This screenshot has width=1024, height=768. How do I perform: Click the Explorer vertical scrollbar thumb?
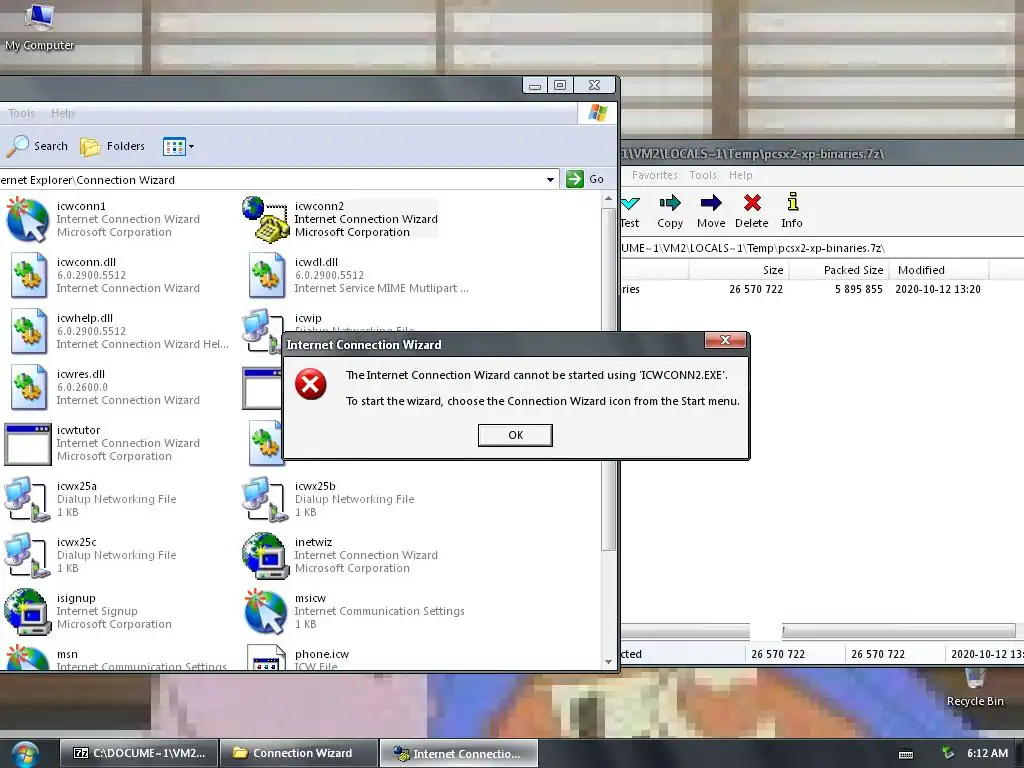point(609,377)
